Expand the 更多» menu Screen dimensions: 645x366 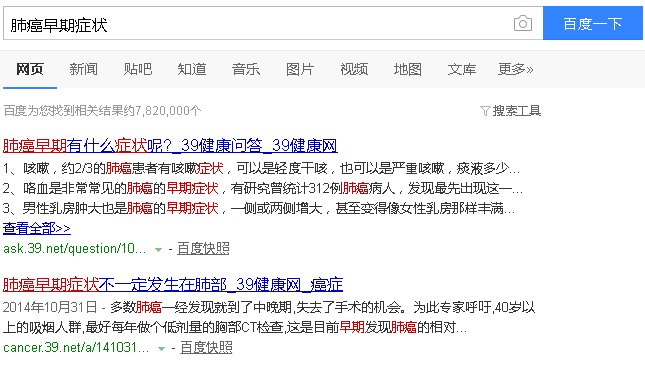(515, 69)
